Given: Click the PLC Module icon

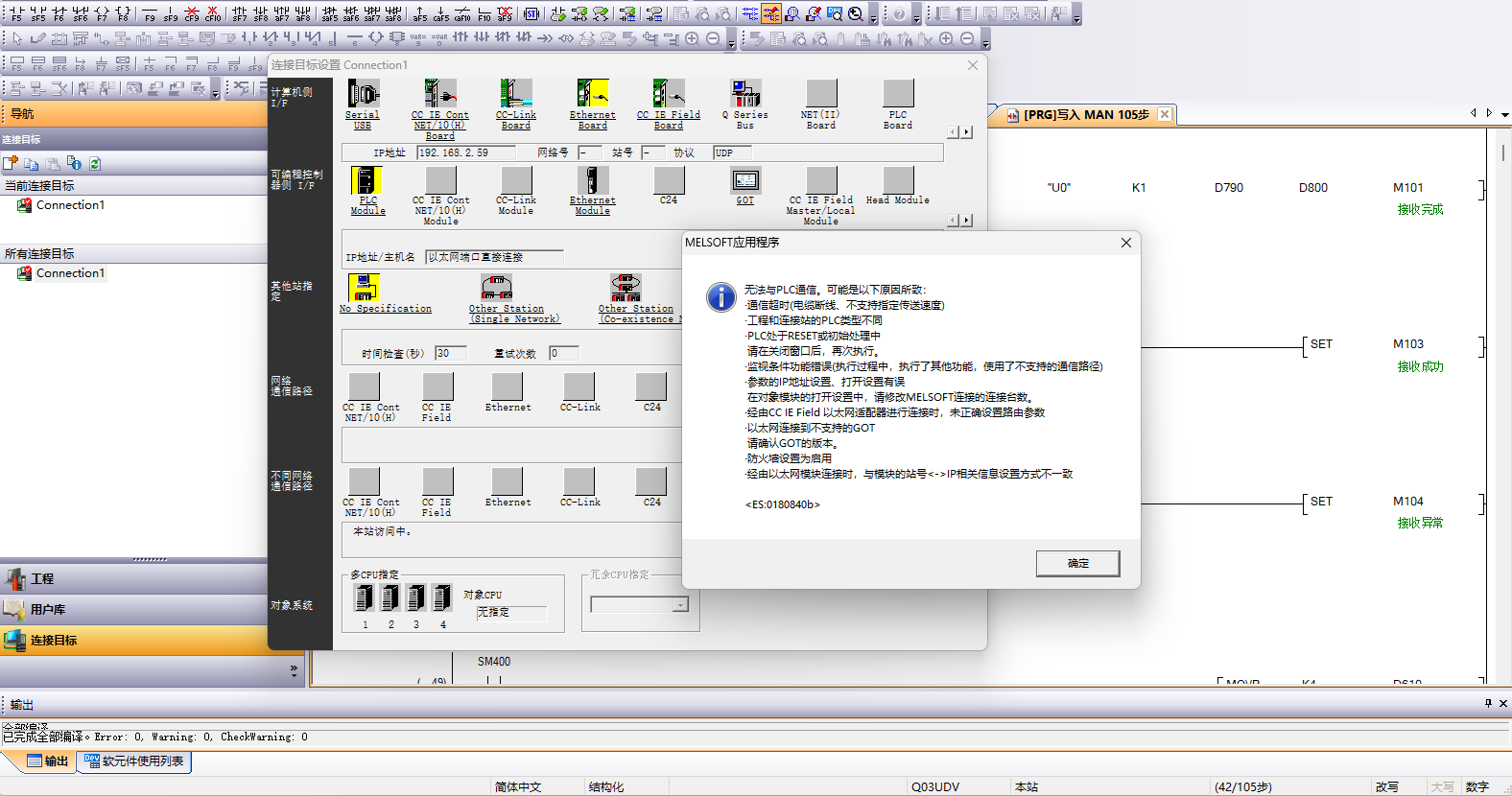Looking at the screenshot, I should coord(366,180).
